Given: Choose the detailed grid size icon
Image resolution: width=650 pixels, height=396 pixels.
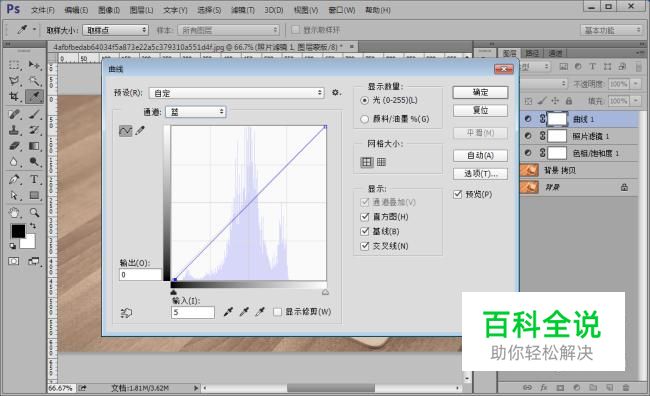Looking at the screenshot, I should point(381,162).
